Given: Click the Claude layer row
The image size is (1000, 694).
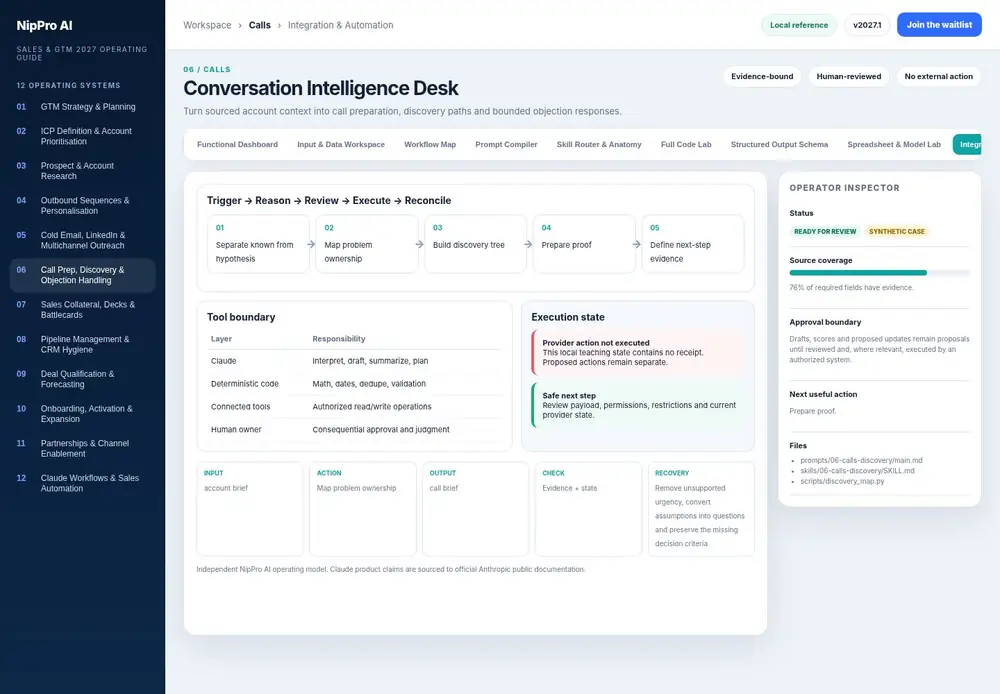Looking at the screenshot, I should [354, 361].
